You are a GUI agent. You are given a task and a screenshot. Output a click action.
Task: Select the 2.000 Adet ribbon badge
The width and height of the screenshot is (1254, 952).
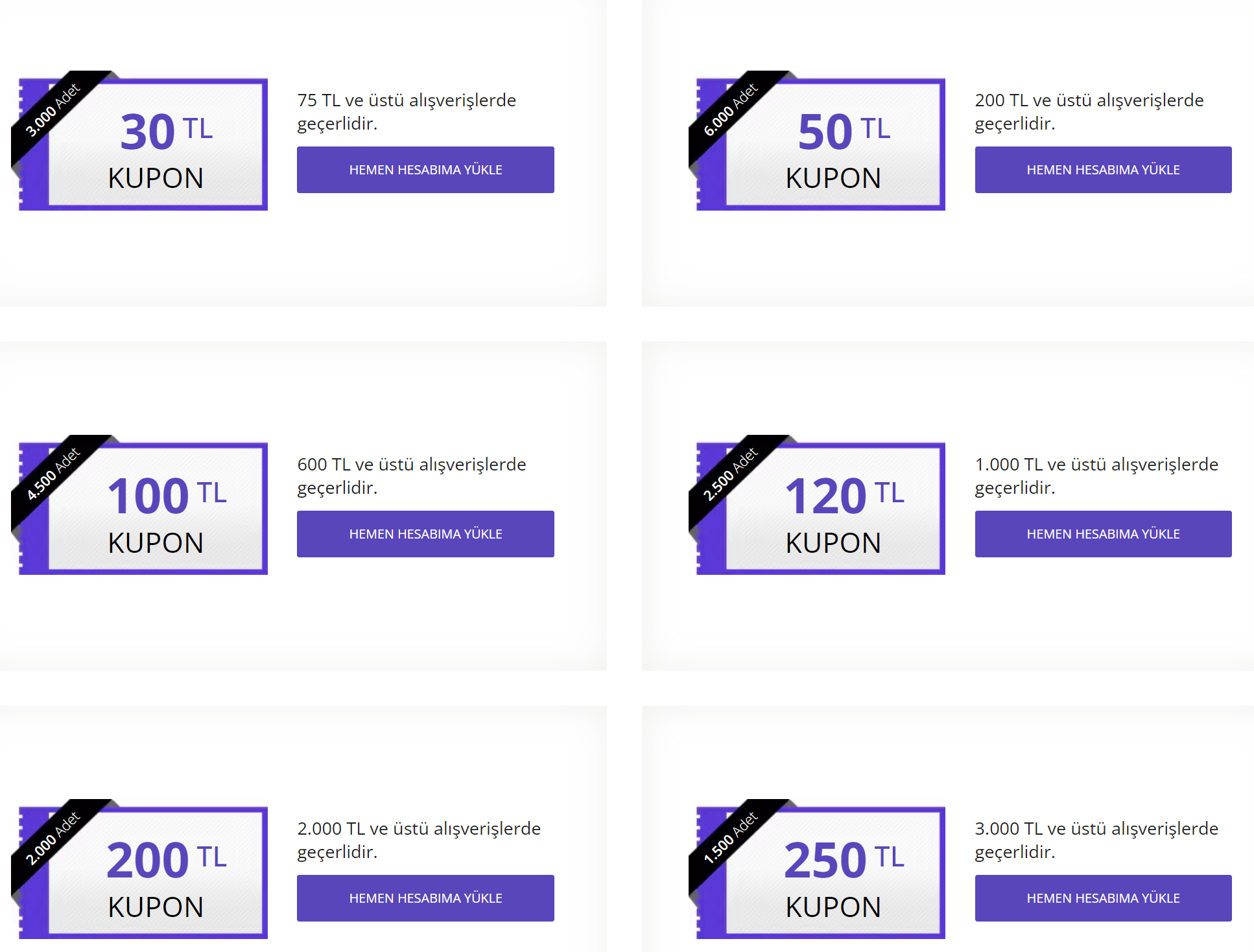coord(53,839)
